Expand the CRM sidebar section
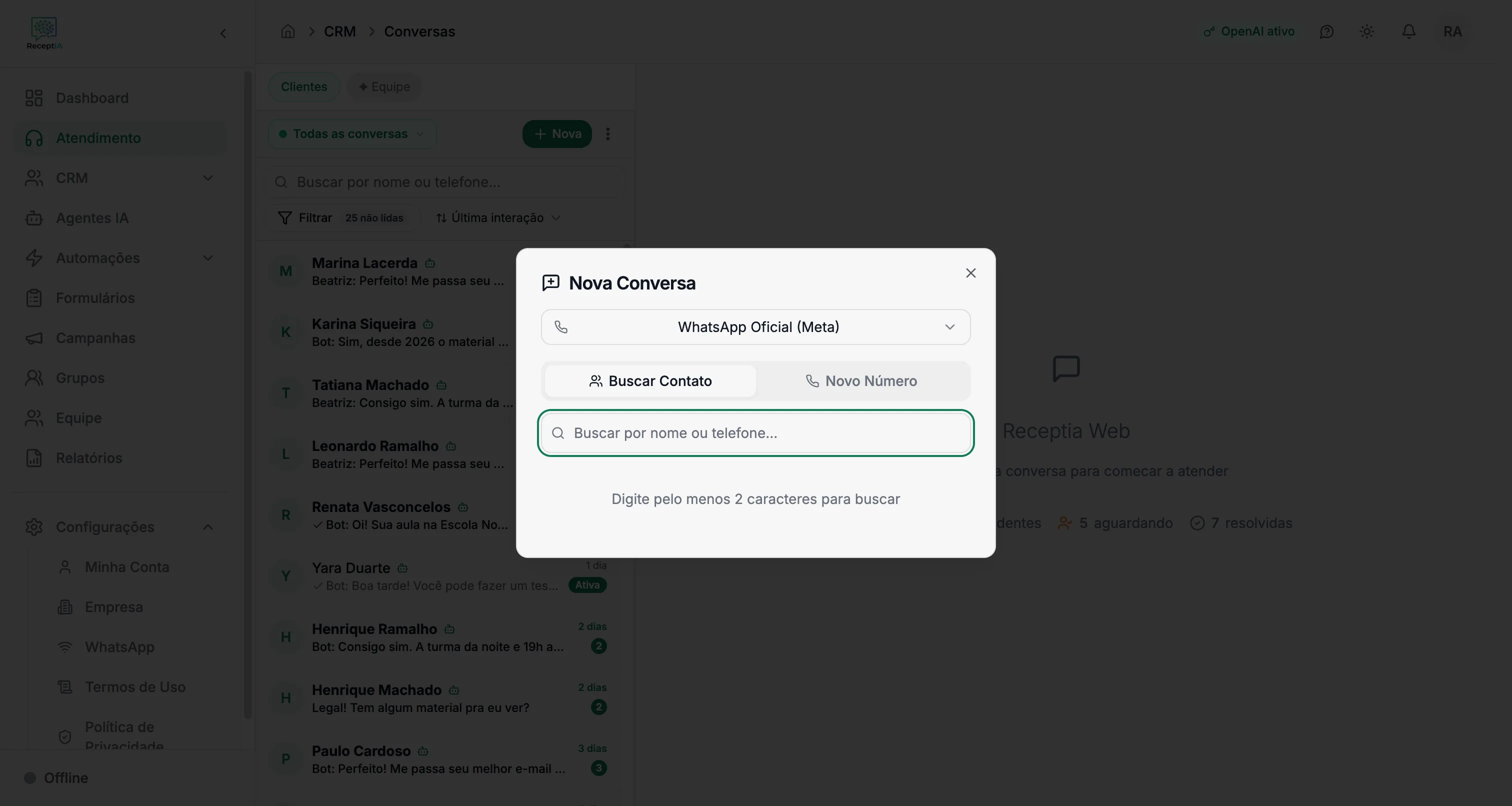 (119, 178)
